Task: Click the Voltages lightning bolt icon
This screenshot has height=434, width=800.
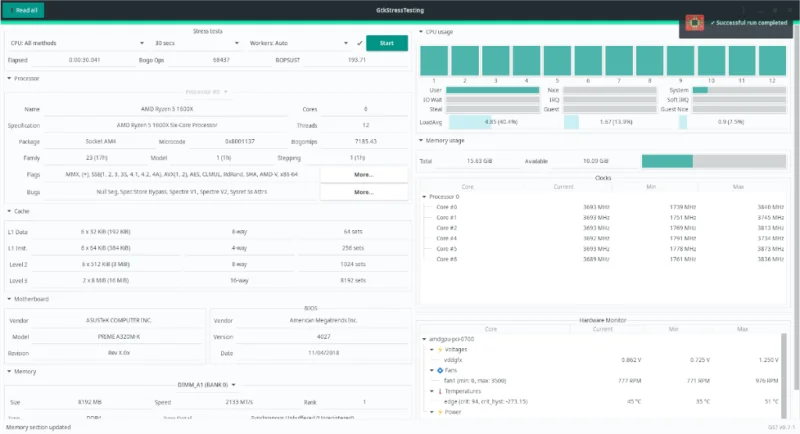Action: point(440,350)
